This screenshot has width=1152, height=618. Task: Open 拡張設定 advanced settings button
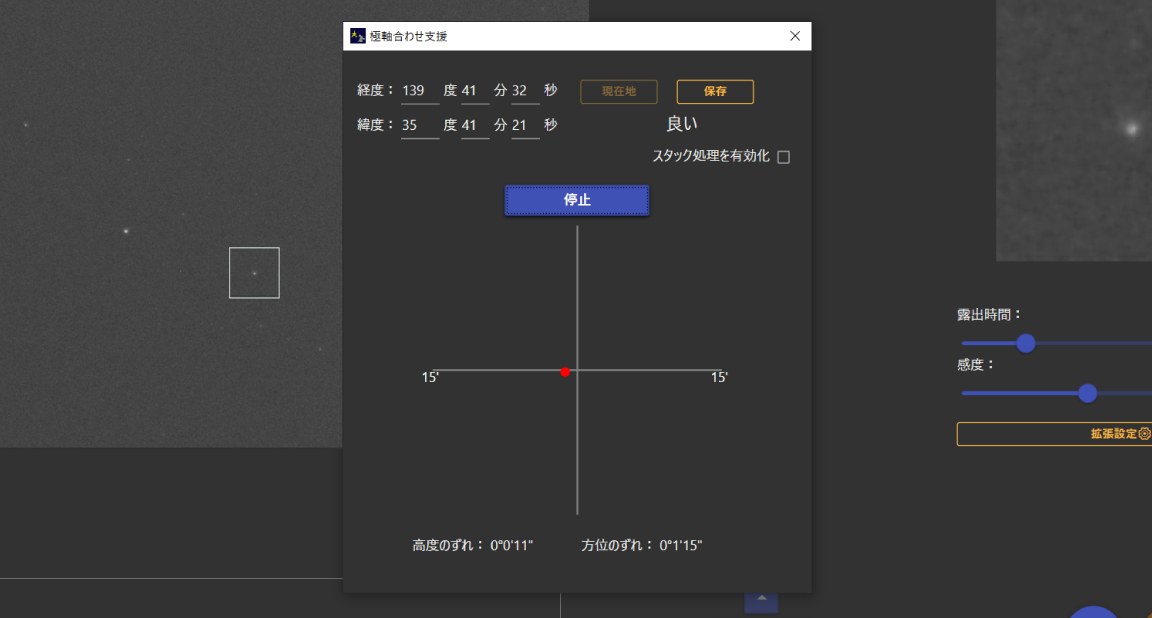pyautogui.click(x=1054, y=434)
